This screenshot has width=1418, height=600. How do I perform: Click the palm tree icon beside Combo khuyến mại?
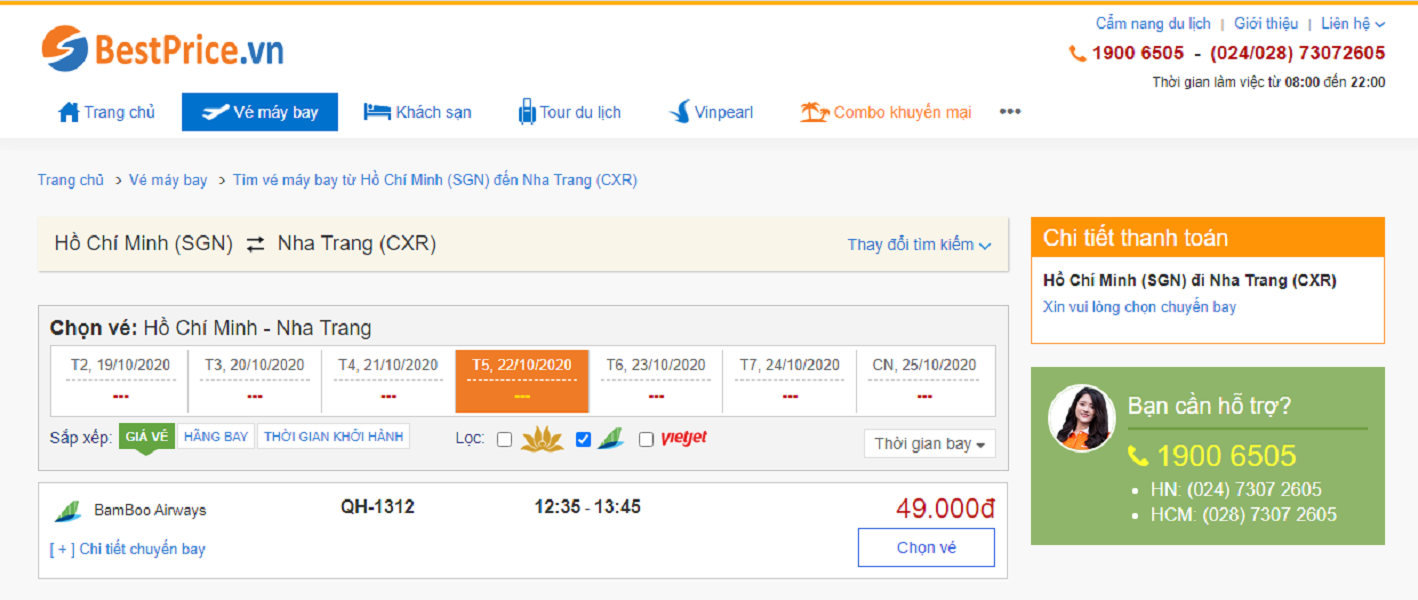[x=814, y=112]
